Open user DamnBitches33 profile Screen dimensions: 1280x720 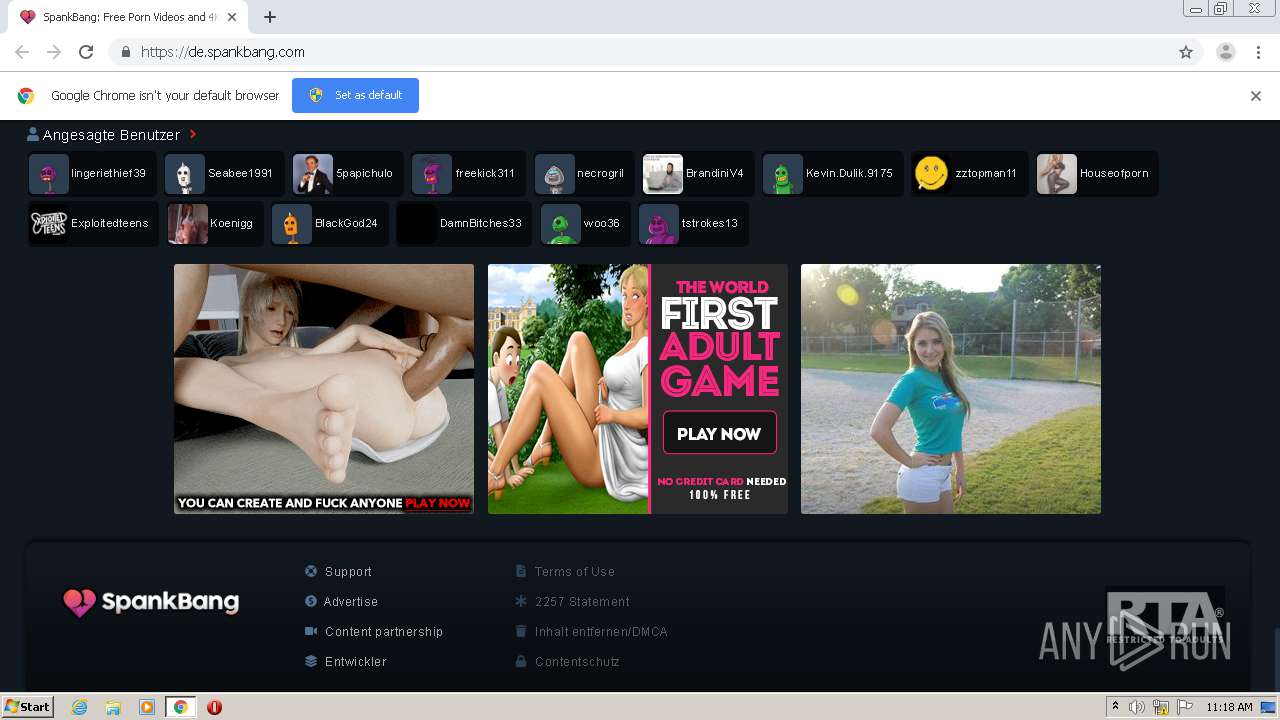[464, 223]
